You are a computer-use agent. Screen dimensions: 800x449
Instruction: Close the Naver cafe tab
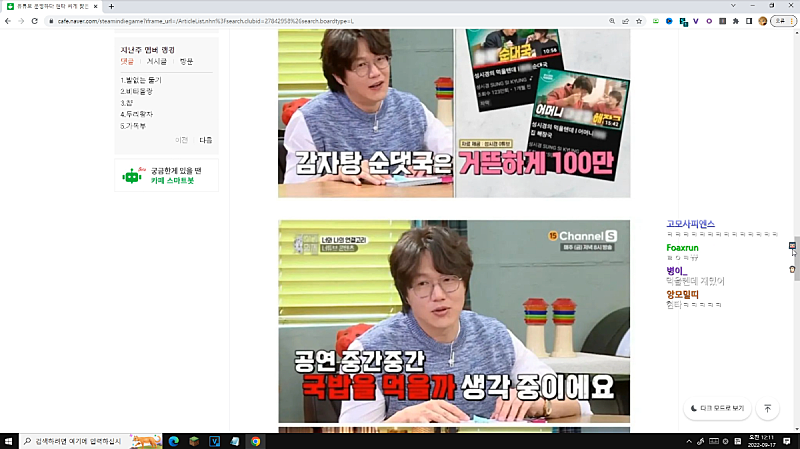[95, 6]
